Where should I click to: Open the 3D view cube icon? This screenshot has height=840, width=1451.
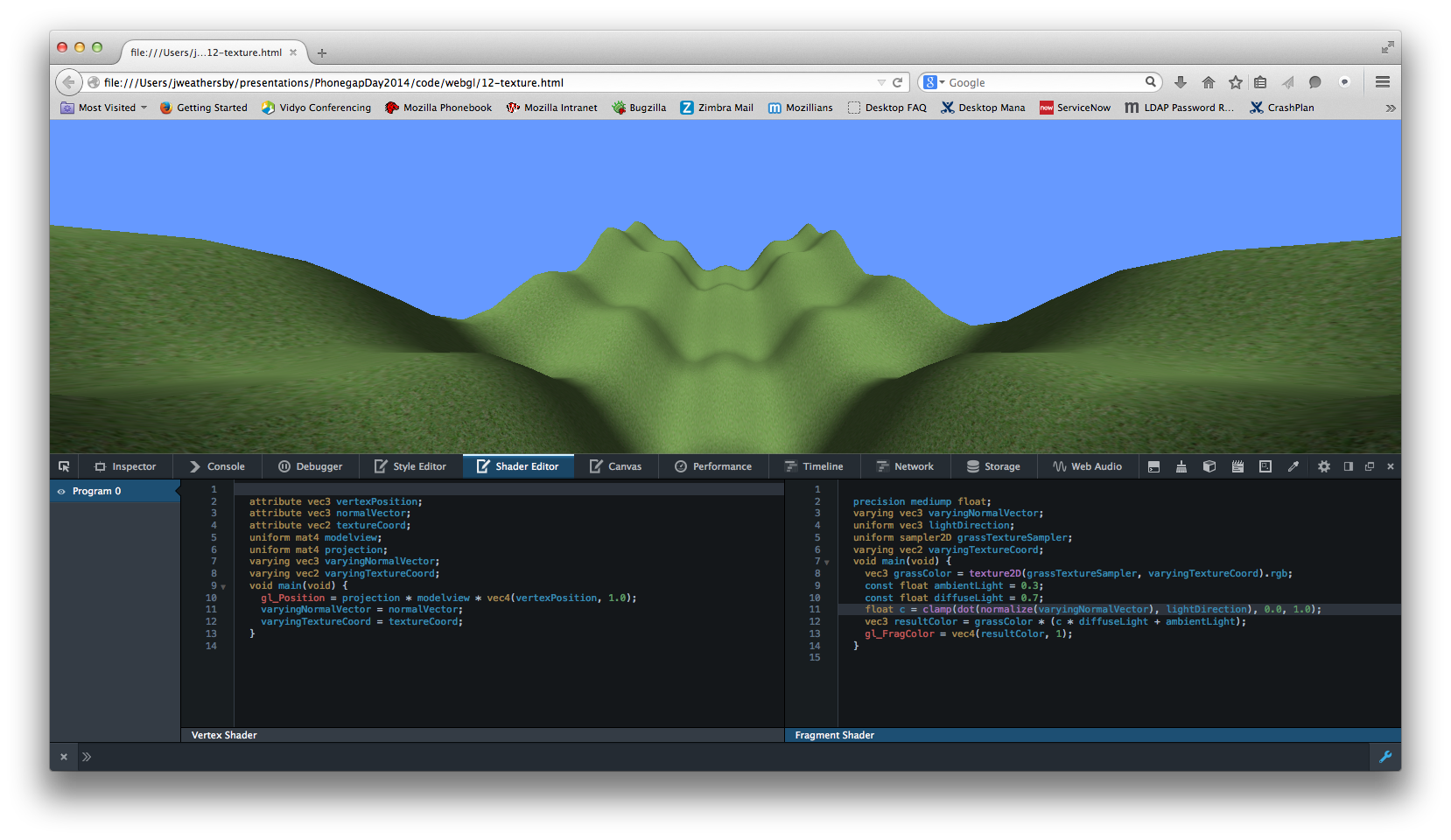[x=1209, y=466]
